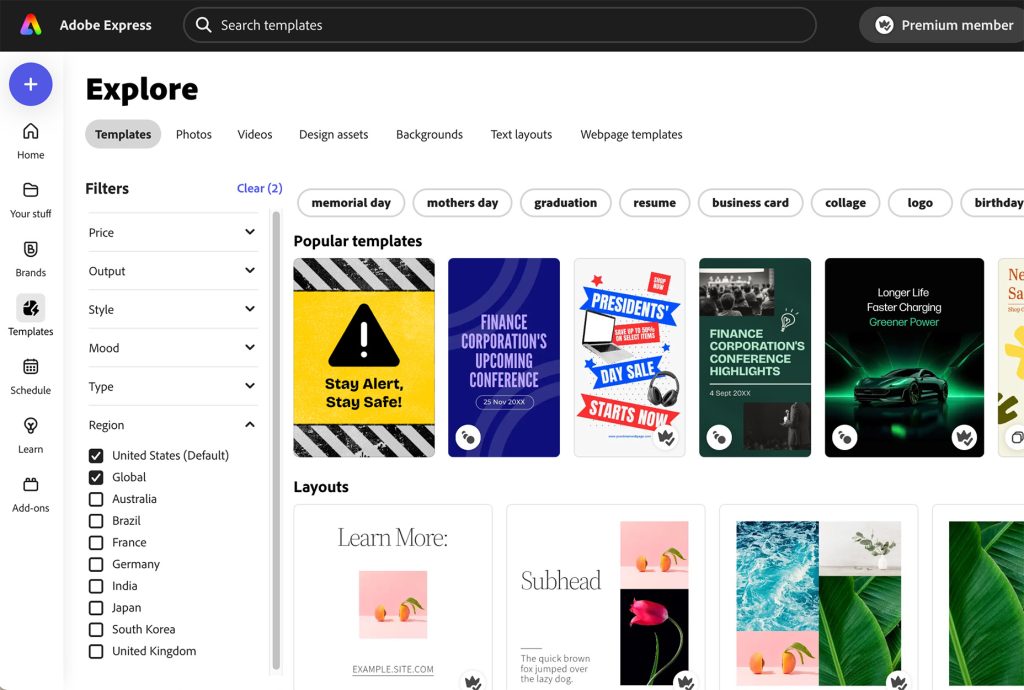Focus the Search templates field
Viewport: 1024px width, 690px height.
tap(500, 25)
